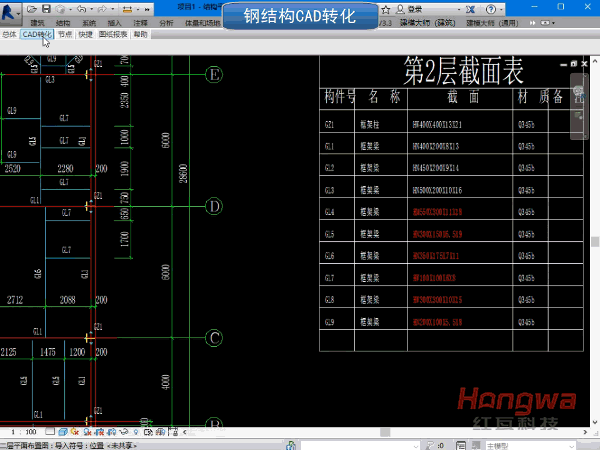Open the 结构 ribbon tab

pos(63,23)
